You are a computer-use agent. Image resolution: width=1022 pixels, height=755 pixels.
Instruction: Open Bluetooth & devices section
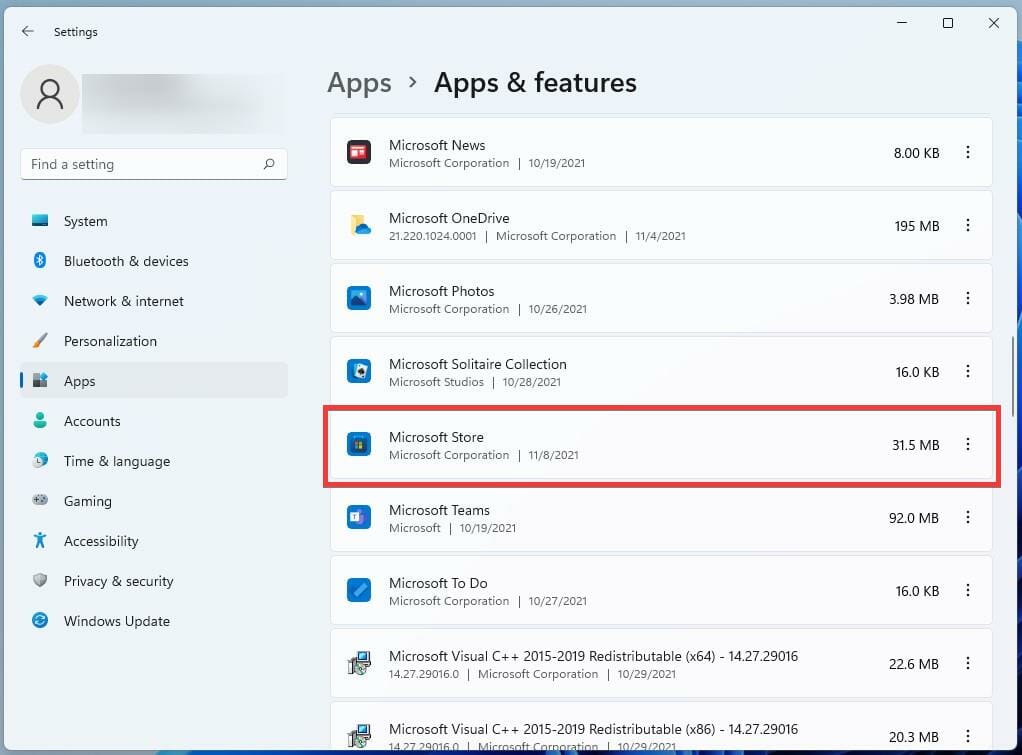click(125, 261)
